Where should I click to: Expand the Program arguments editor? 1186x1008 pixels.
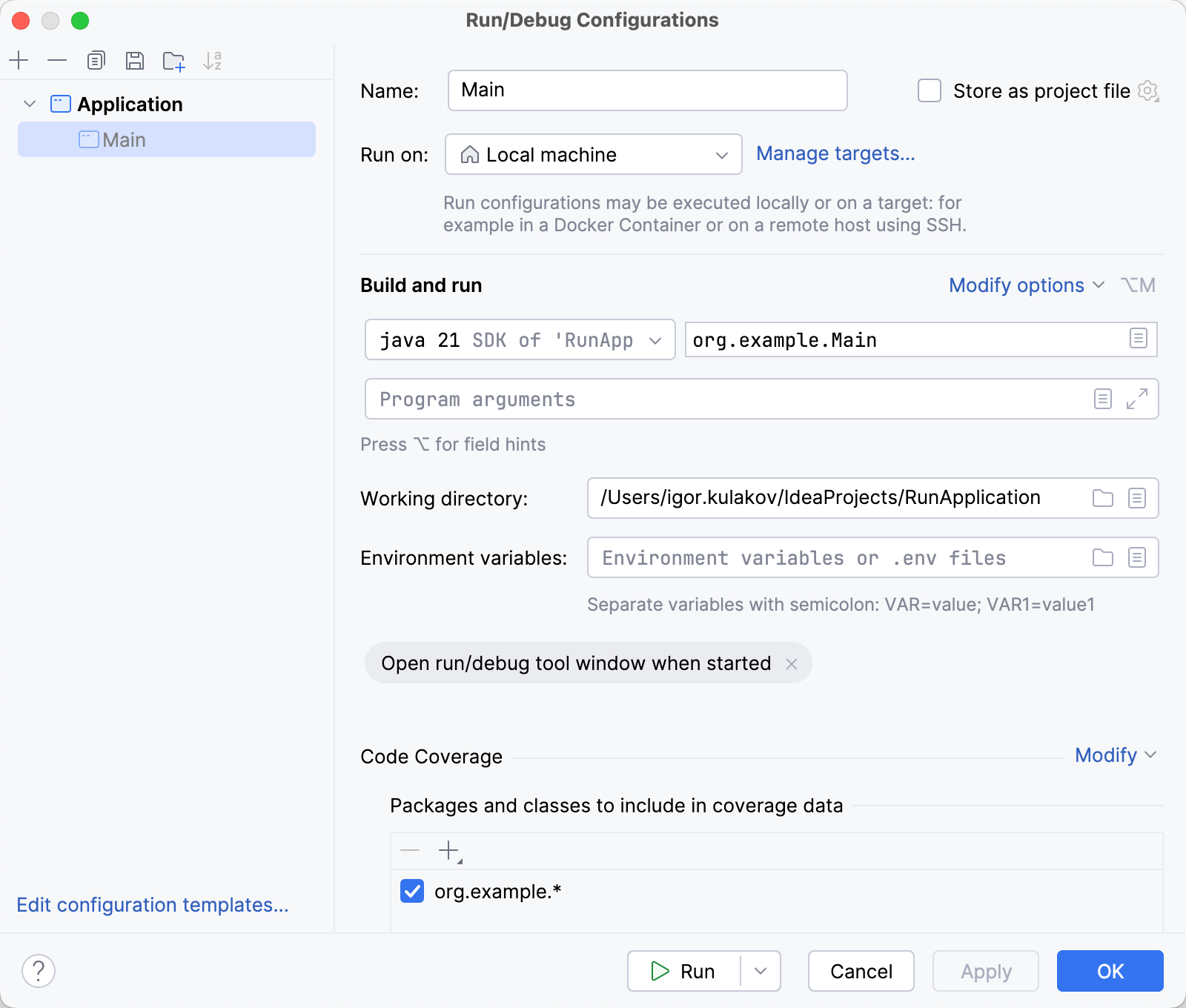coord(1136,399)
